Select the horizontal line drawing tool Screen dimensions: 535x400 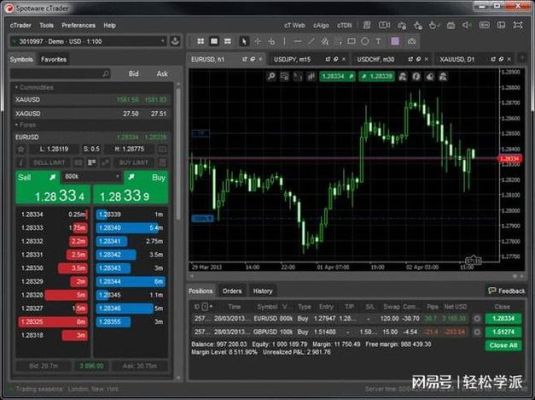(x=298, y=42)
